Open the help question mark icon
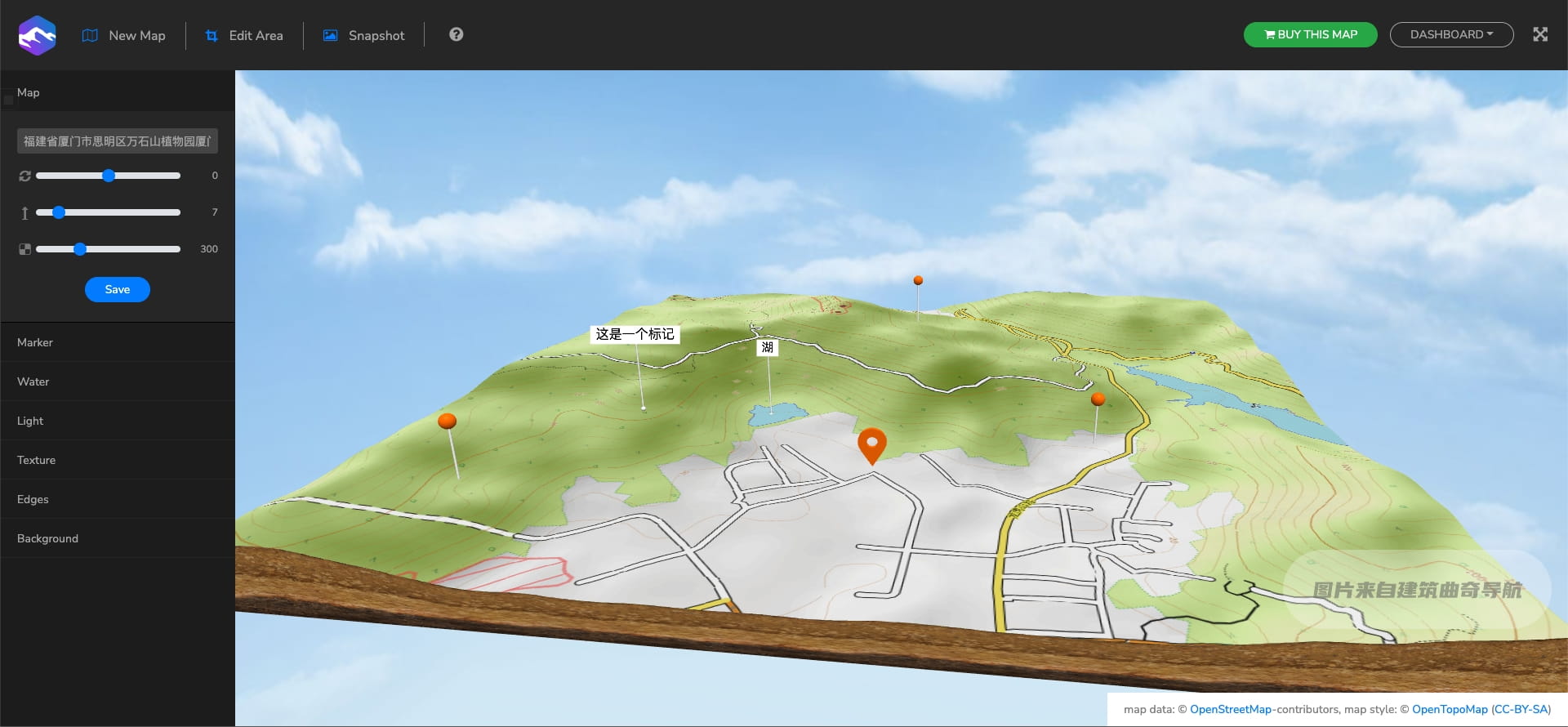1568x727 pixels. [457, 34]
